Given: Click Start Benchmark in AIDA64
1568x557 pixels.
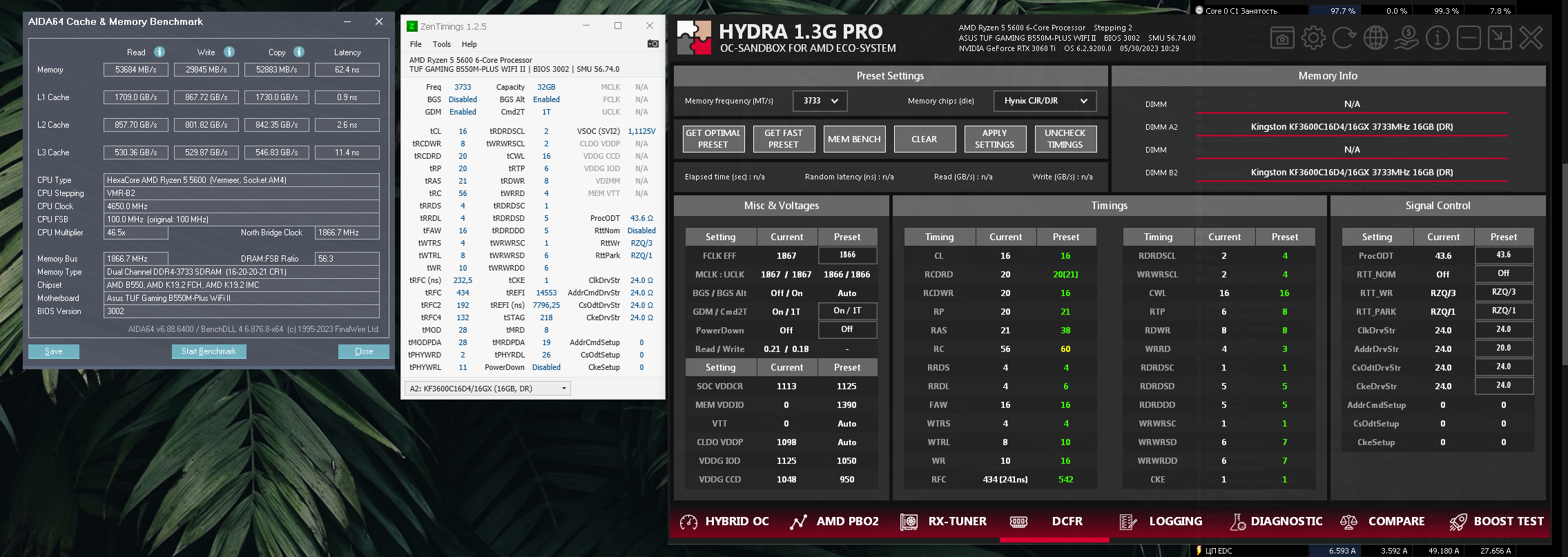Looking at the screenshot, I should (x=209, y=351).
